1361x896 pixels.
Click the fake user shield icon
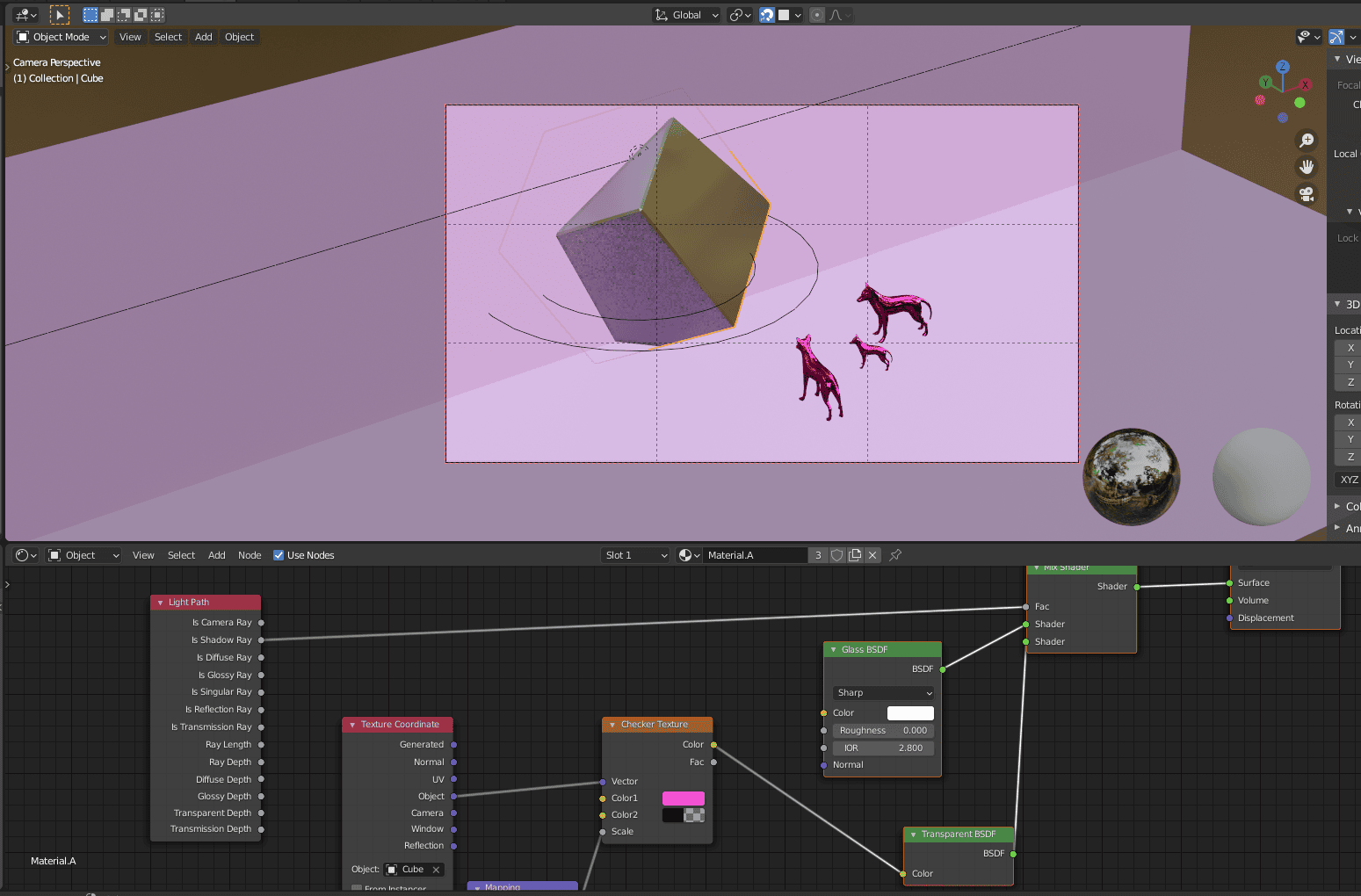pos(837,555)
